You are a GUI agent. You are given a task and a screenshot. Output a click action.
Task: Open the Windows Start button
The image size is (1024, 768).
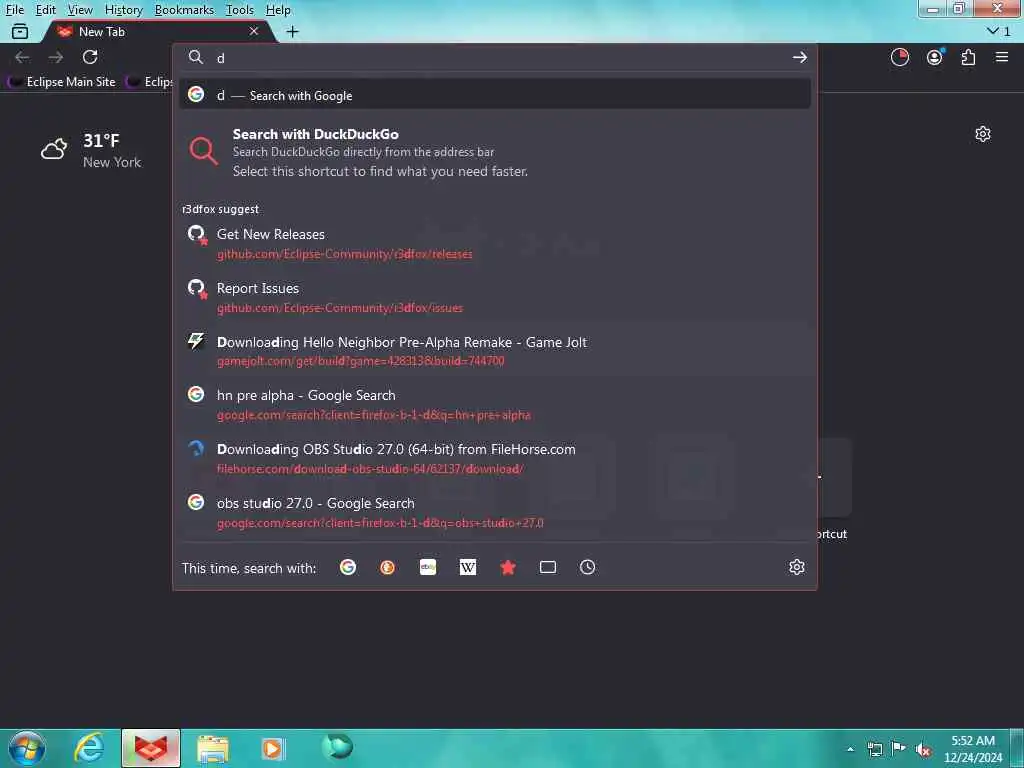point(27,748)
